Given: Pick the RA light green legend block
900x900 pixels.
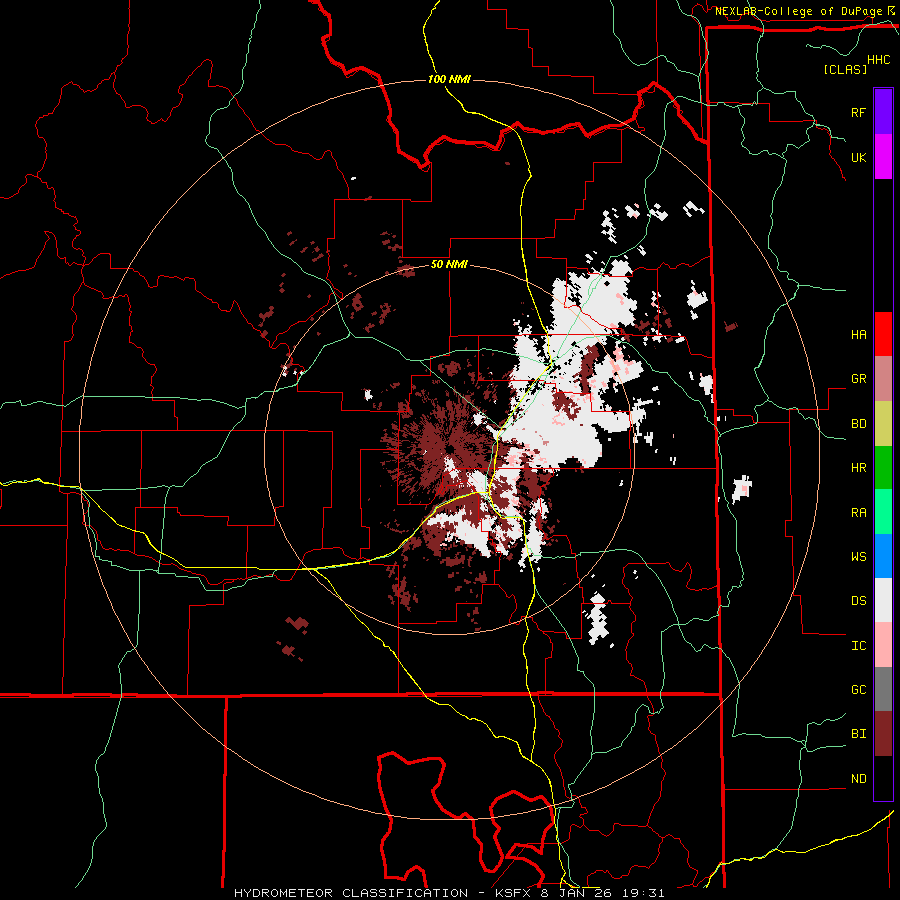Looking at the screenshot, I should [883, 512].
